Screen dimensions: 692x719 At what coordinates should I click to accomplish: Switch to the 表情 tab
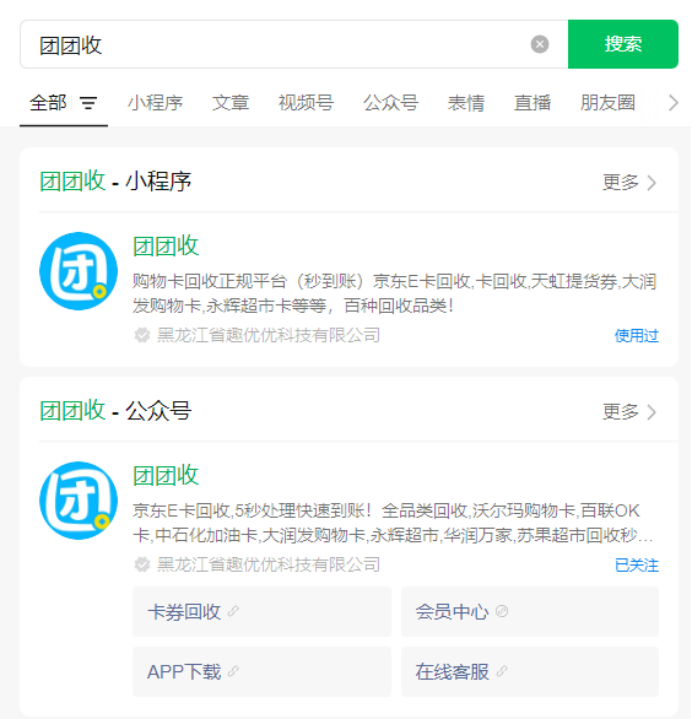click(466, 103)
